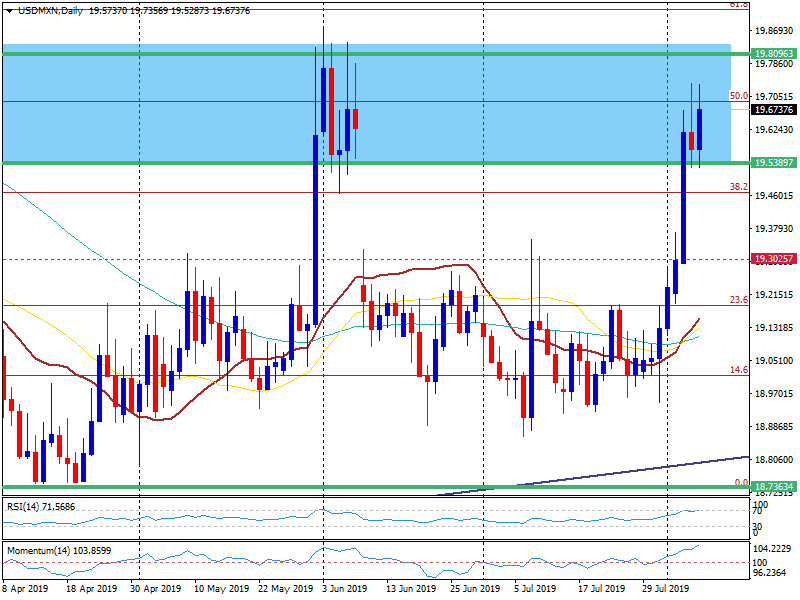This screenshot has width=800, height=600.
Task: Click the 23.6 Fibonacci retracement label
Action: [737, 301]
